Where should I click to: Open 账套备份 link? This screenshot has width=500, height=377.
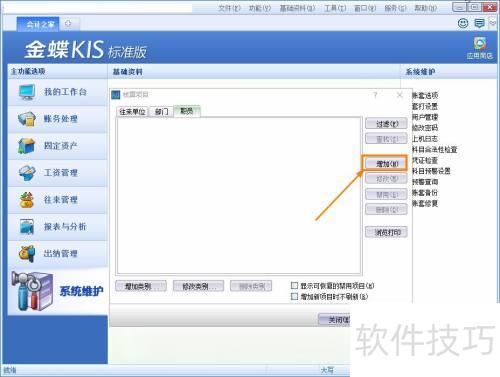[425, 193]
